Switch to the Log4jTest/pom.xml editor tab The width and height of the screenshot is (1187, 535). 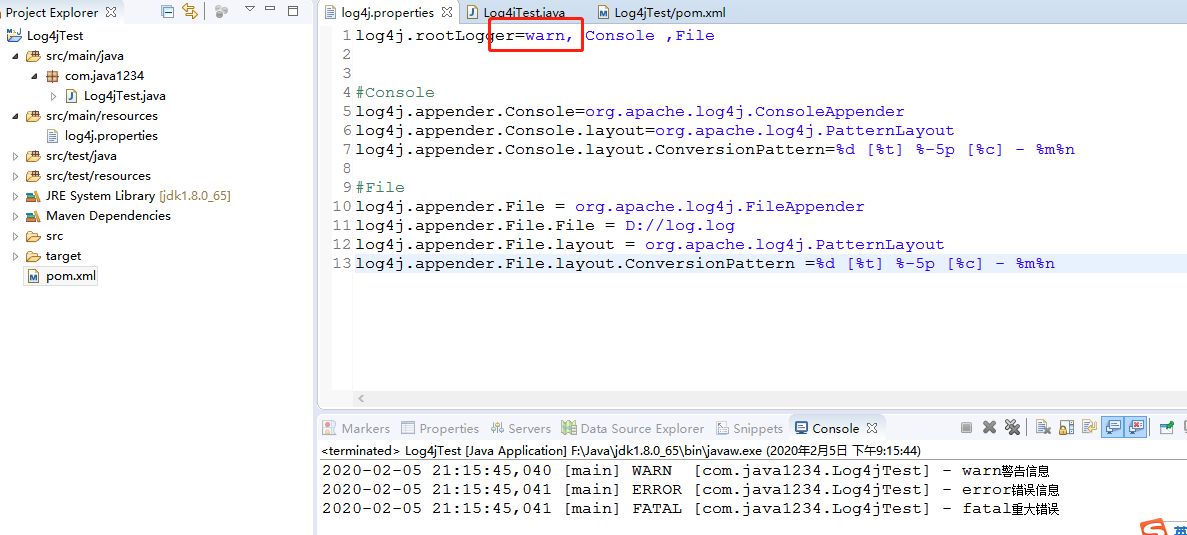pyautogui.click(x=662, y=12)
